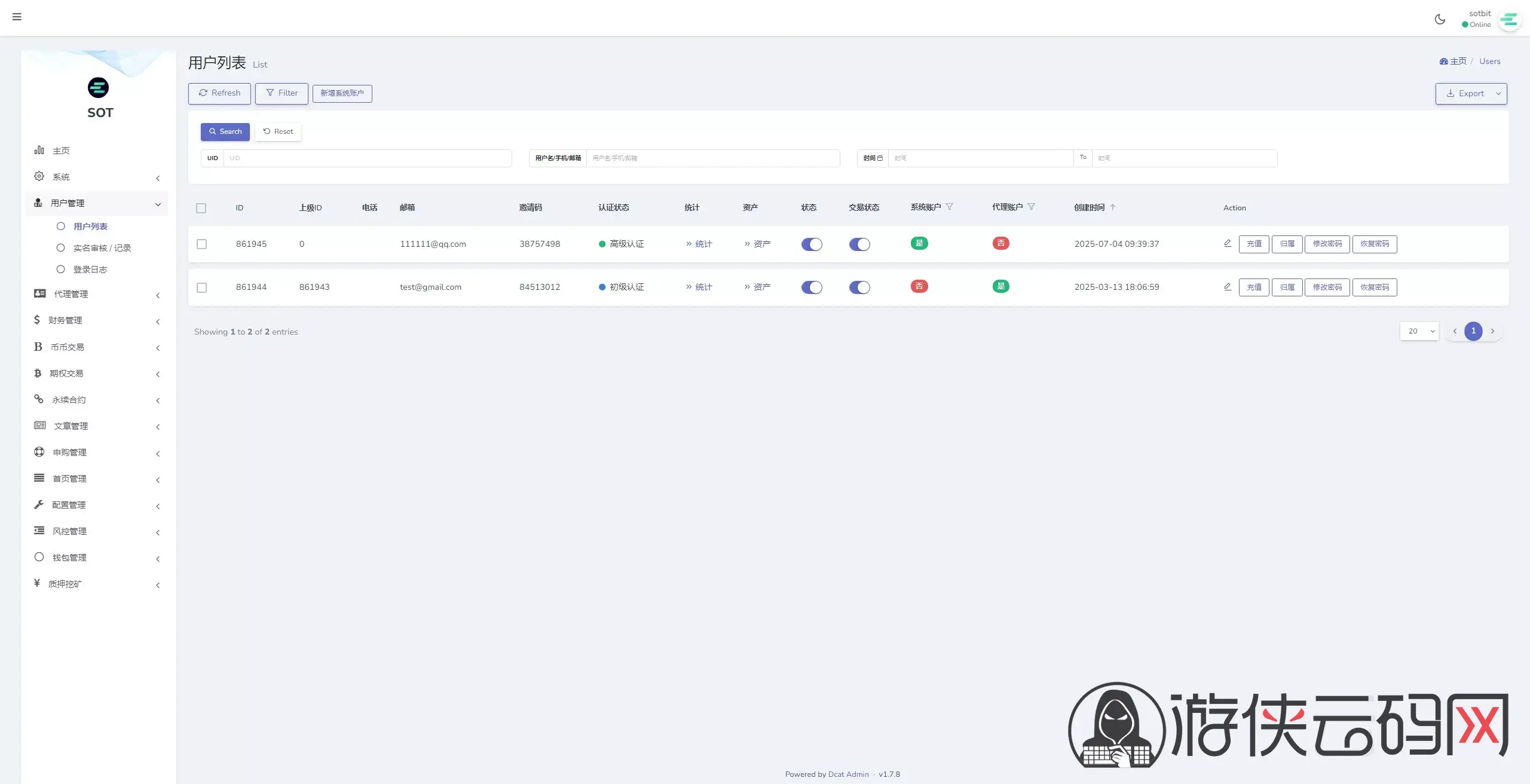Viewport: 1530px width, 784px height.
Task: Toggle 交易状态 switch for user 861944
Action: [x=859, y=287]
